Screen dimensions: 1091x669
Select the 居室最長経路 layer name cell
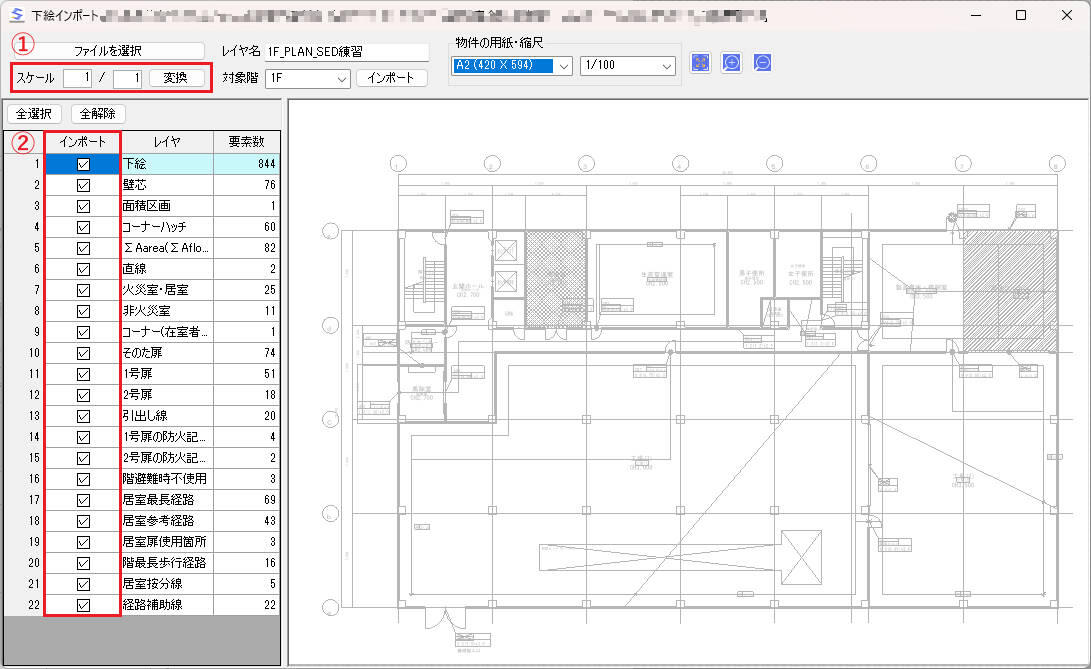(x=167, y=500)
